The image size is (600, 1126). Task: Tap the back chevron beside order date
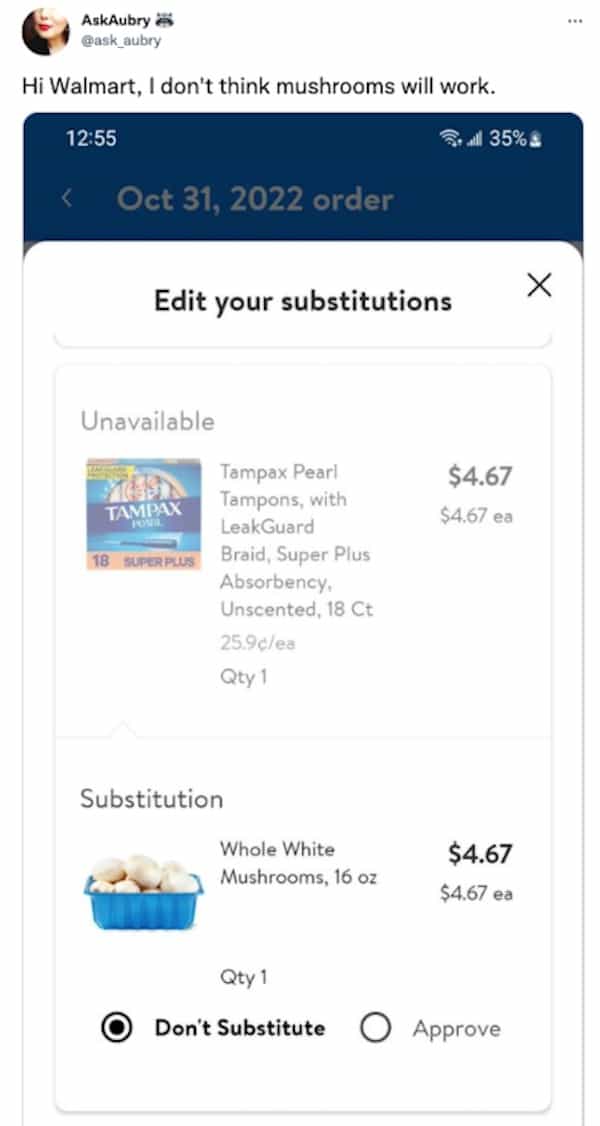(x=68, y=198)
